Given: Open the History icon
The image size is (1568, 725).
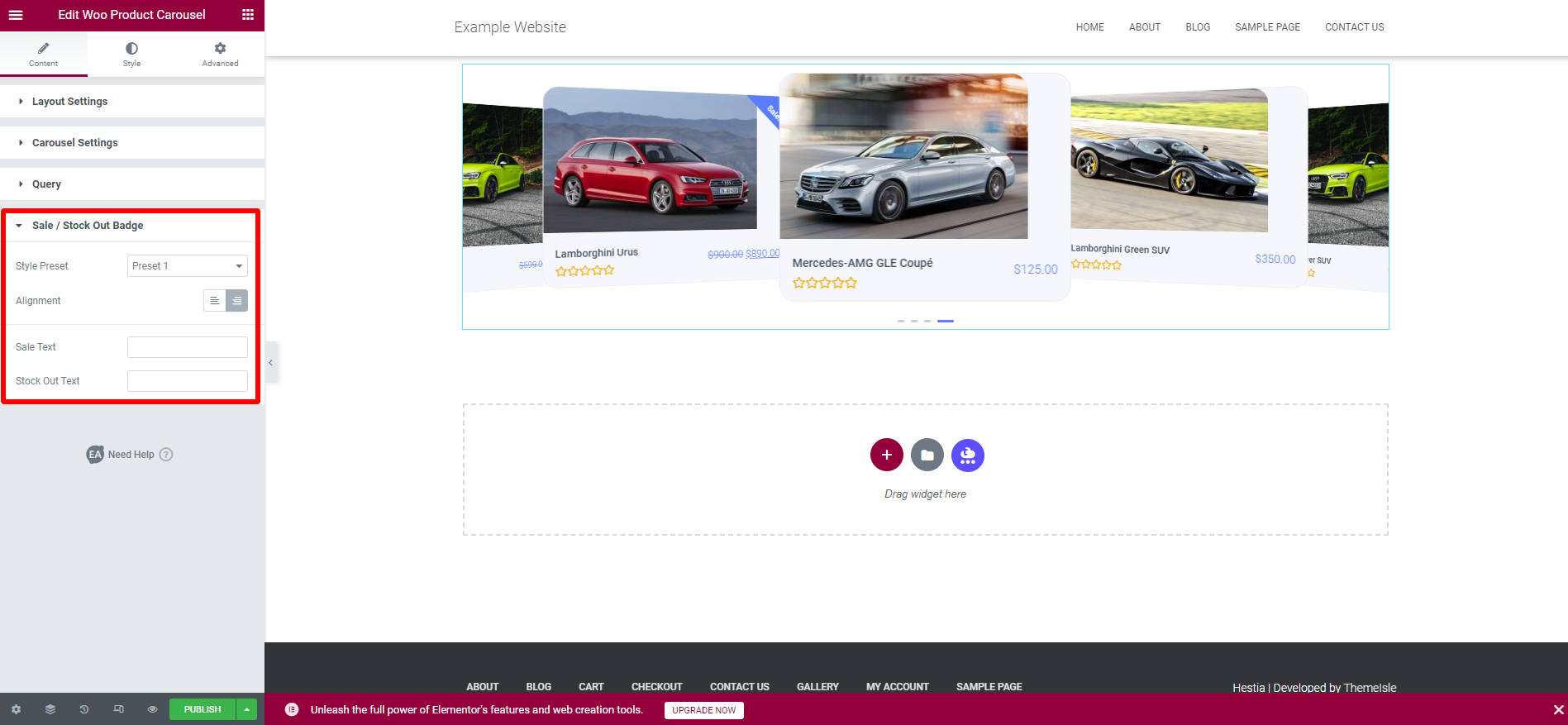Looking at the screenshot, I should [84, 709].
